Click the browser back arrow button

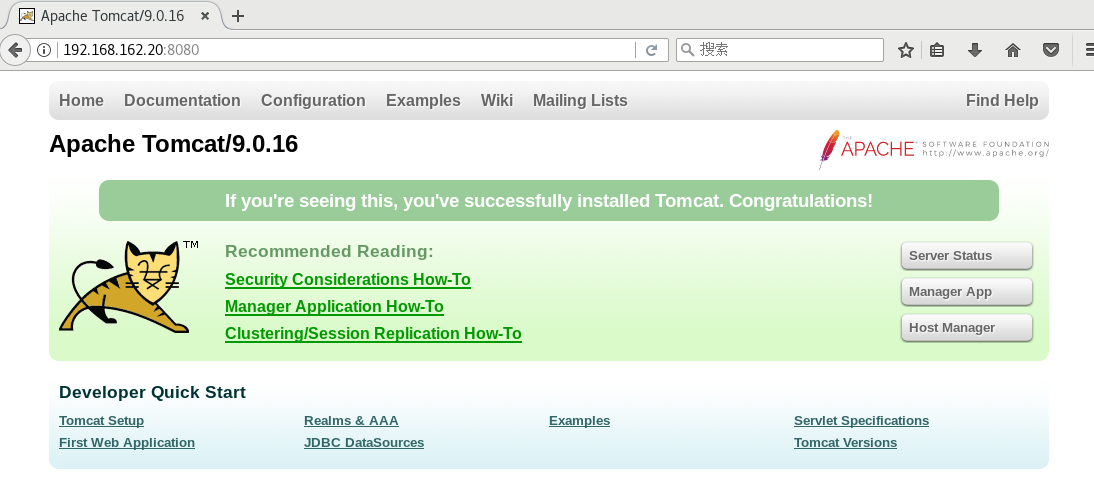[15, 50]
